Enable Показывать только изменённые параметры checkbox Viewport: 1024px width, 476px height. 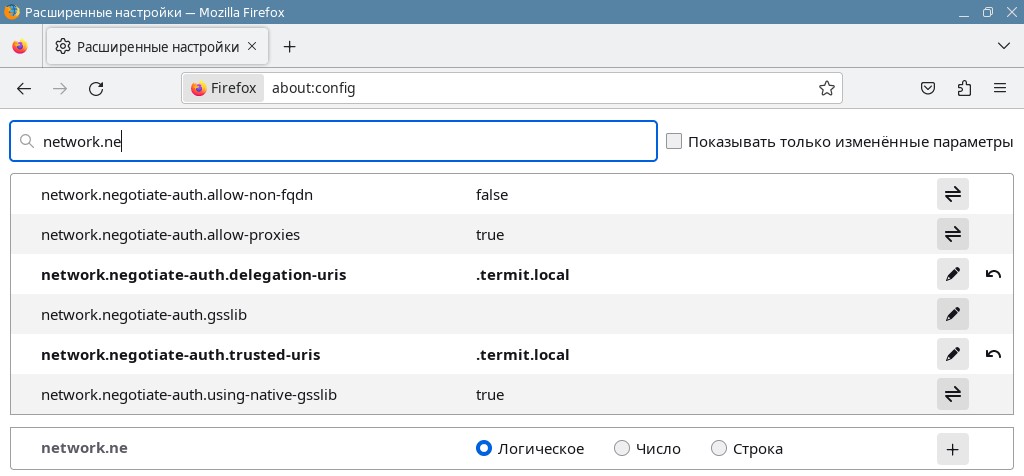(x=674, y=141)
